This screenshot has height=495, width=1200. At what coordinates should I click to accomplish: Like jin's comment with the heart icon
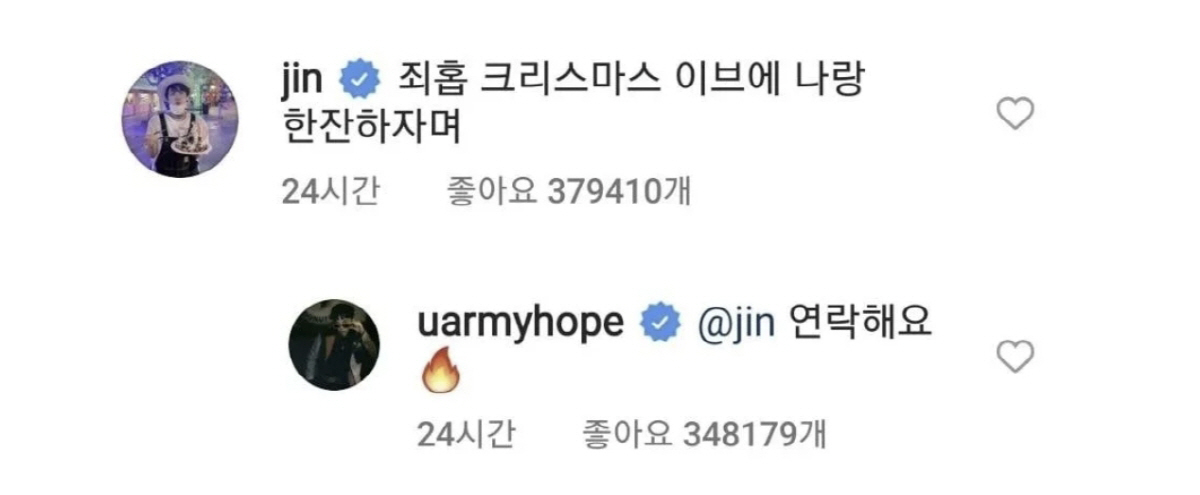[1017, 116]
